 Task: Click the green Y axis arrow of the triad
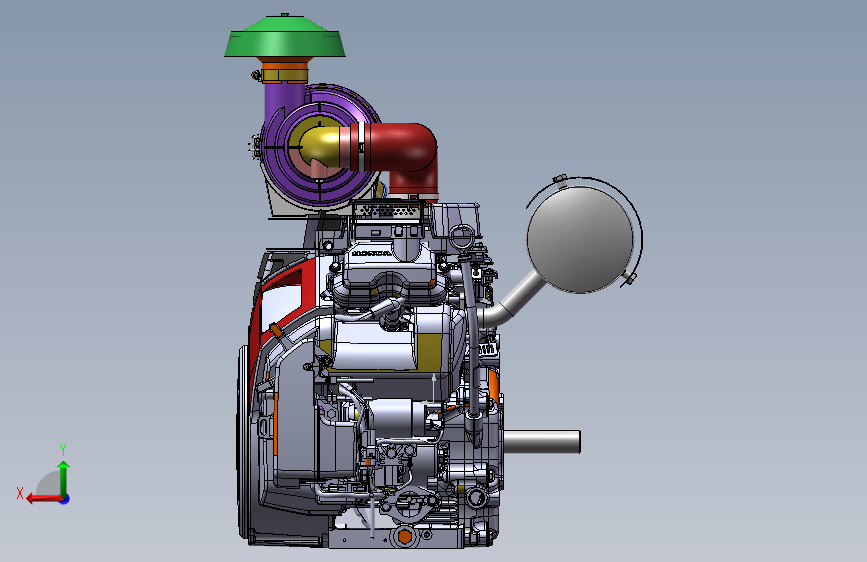click(x=64, y=478)
